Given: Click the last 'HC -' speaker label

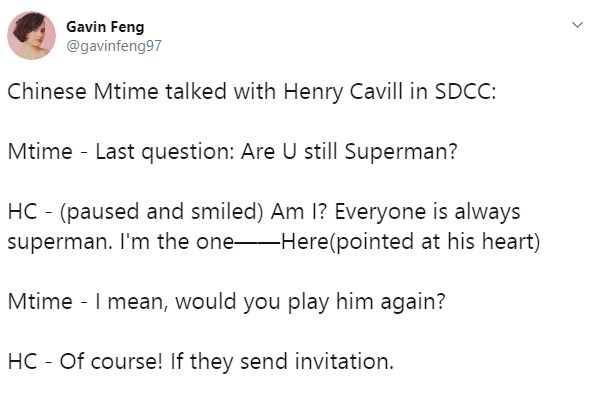Looking at the screenshot, I should [30, 361].
